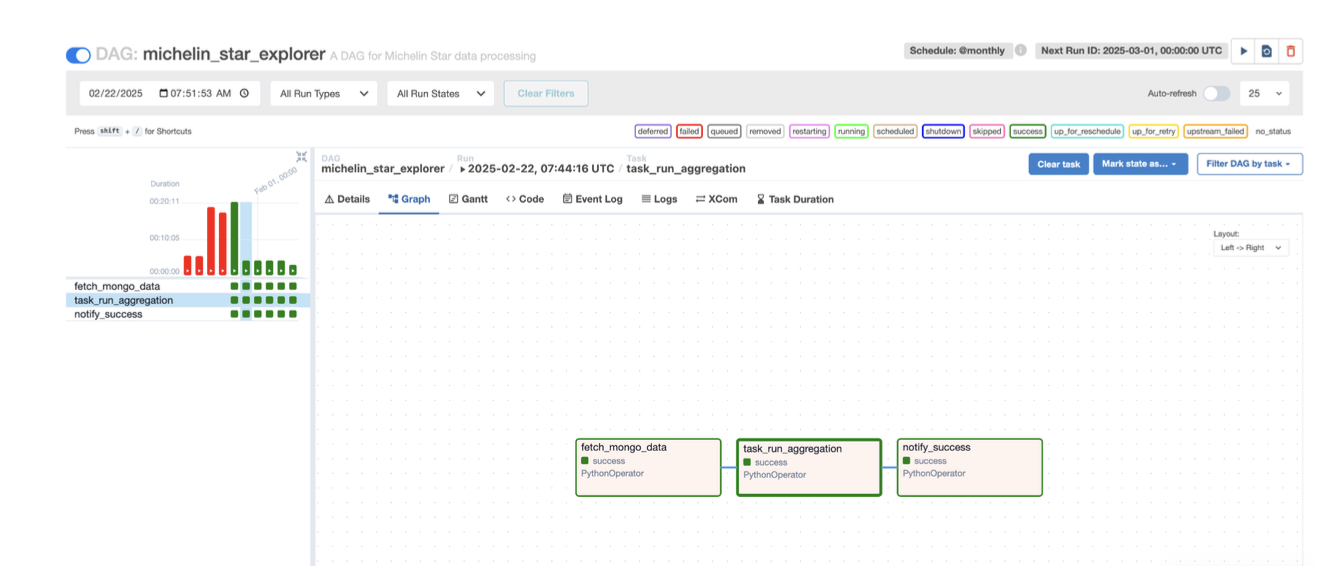Click the task_run_aggregation breadcrumb link
1324x586 pixels.
coord(686,169)
